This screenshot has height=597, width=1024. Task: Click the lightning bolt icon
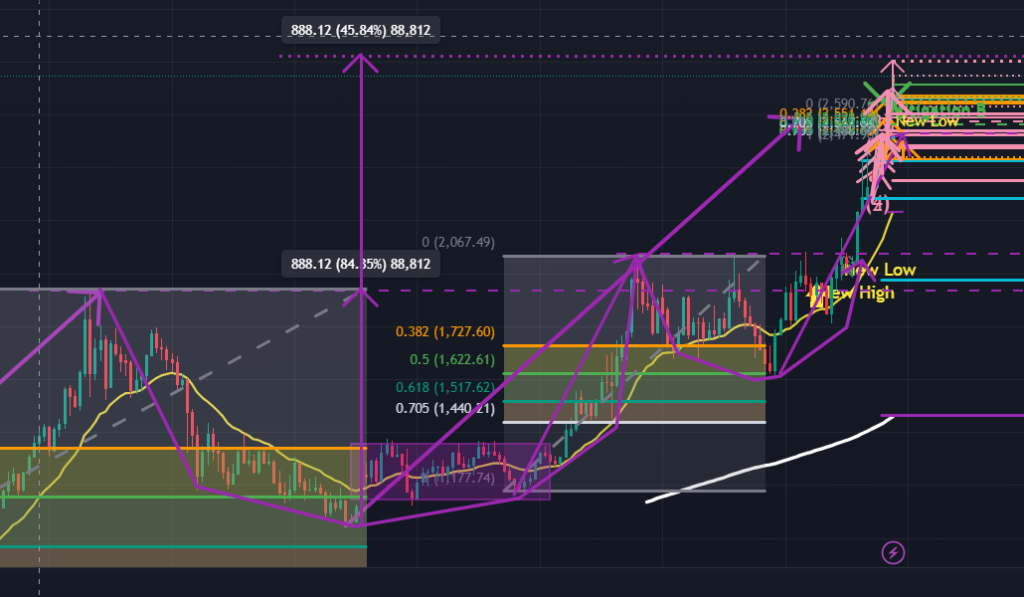pos(895,551)
